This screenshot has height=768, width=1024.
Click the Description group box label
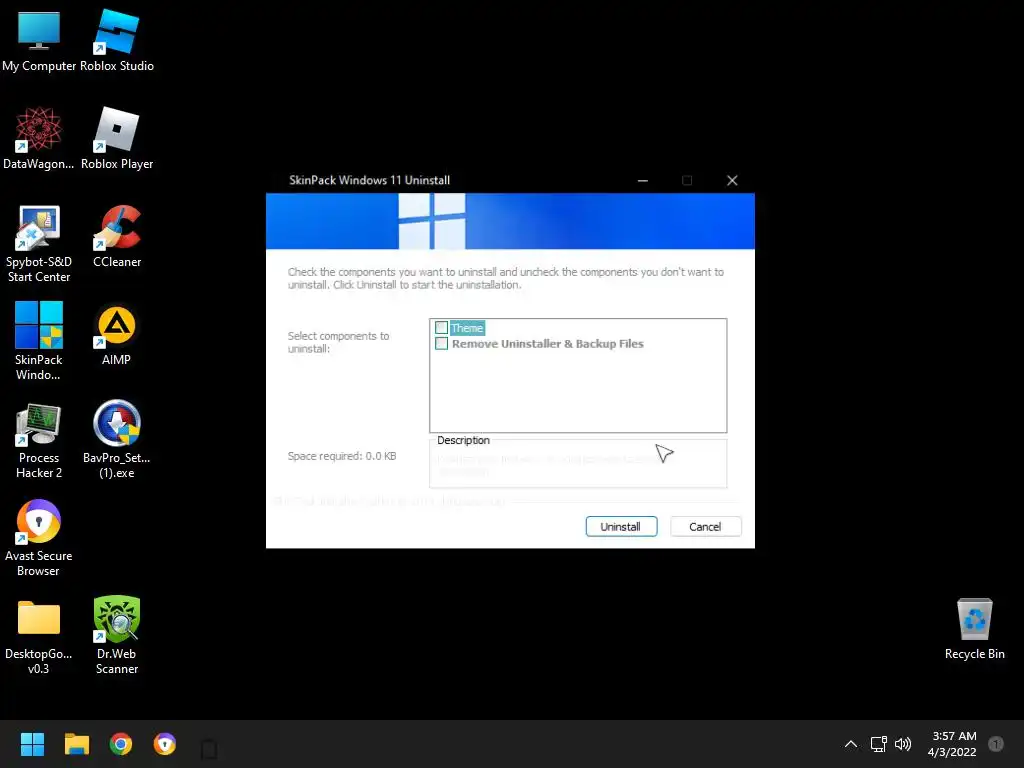tap(463, 440)
